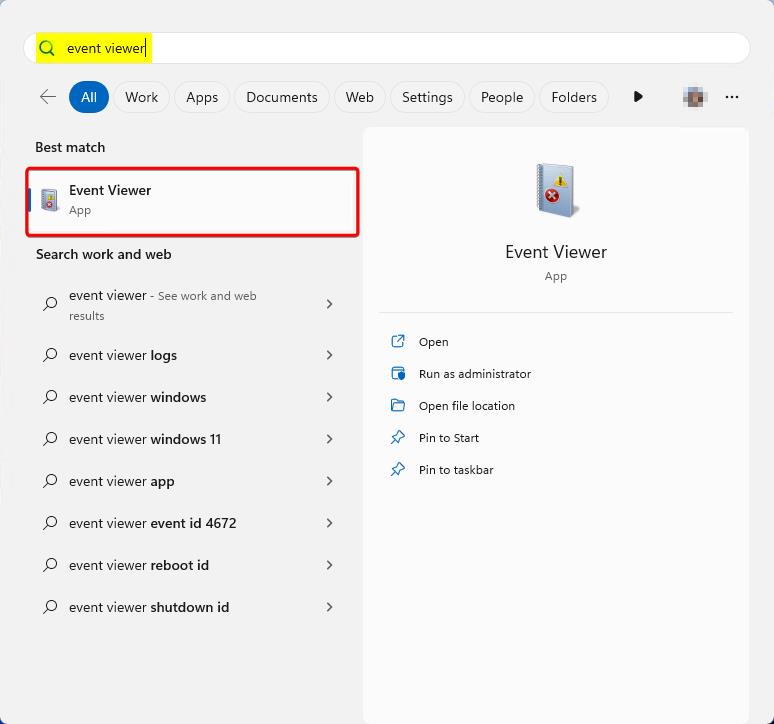Screen dimensions: 774x724
Task: Switch to the Settings filter tab
Action: (427, 97)
